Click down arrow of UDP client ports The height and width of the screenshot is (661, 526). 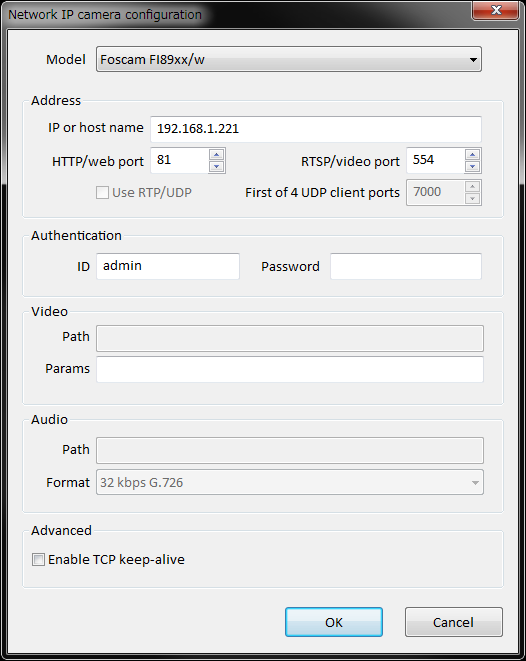tap(472, 199)
